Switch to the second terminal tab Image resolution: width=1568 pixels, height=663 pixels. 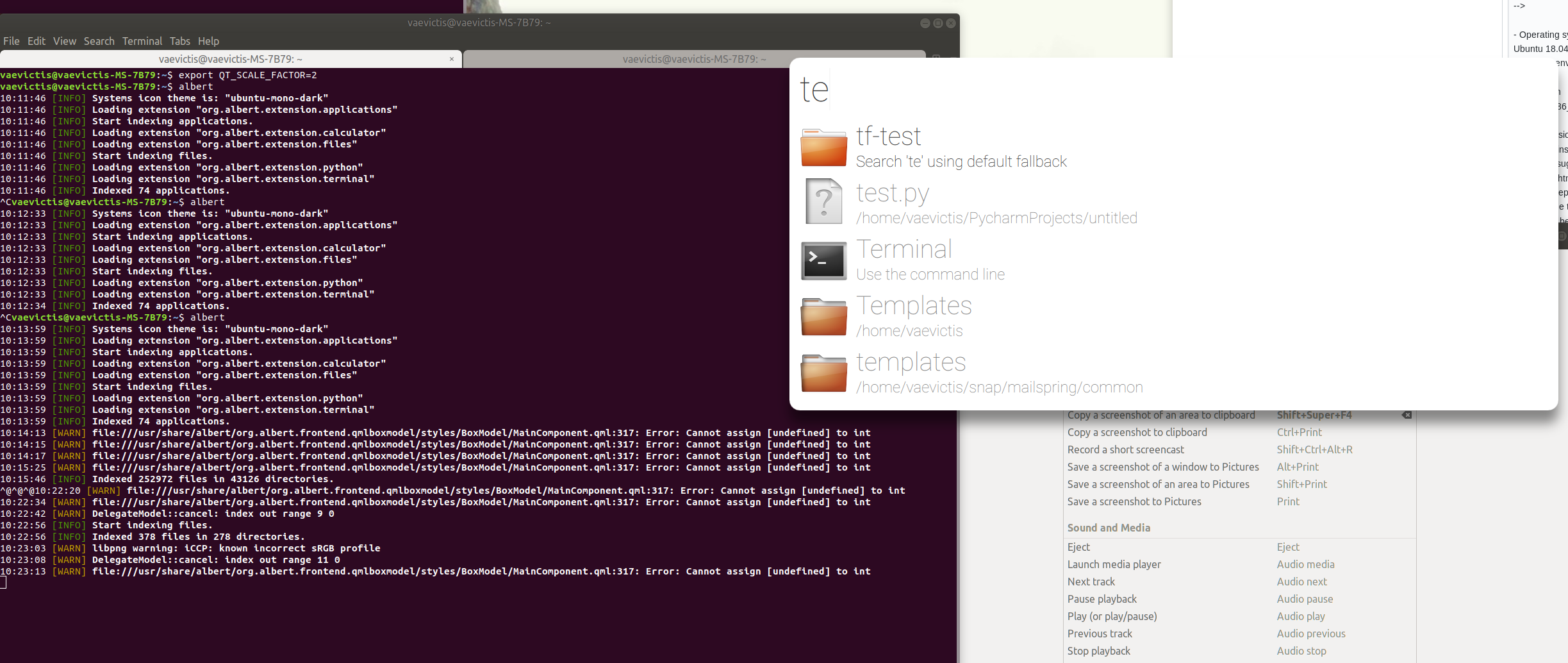[x=694, y=58]
